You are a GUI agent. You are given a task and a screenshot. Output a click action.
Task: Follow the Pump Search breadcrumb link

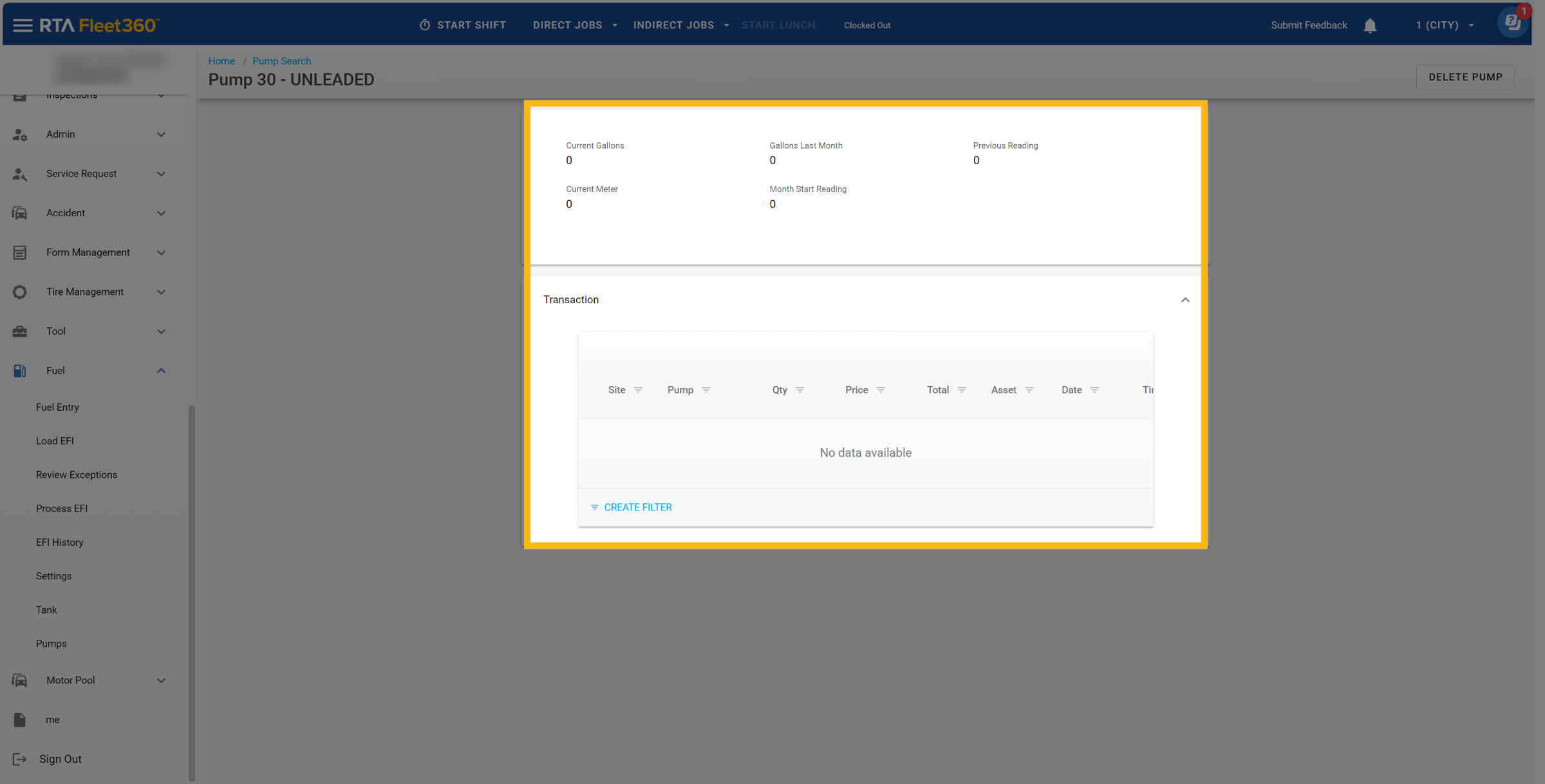coord(281,61)
